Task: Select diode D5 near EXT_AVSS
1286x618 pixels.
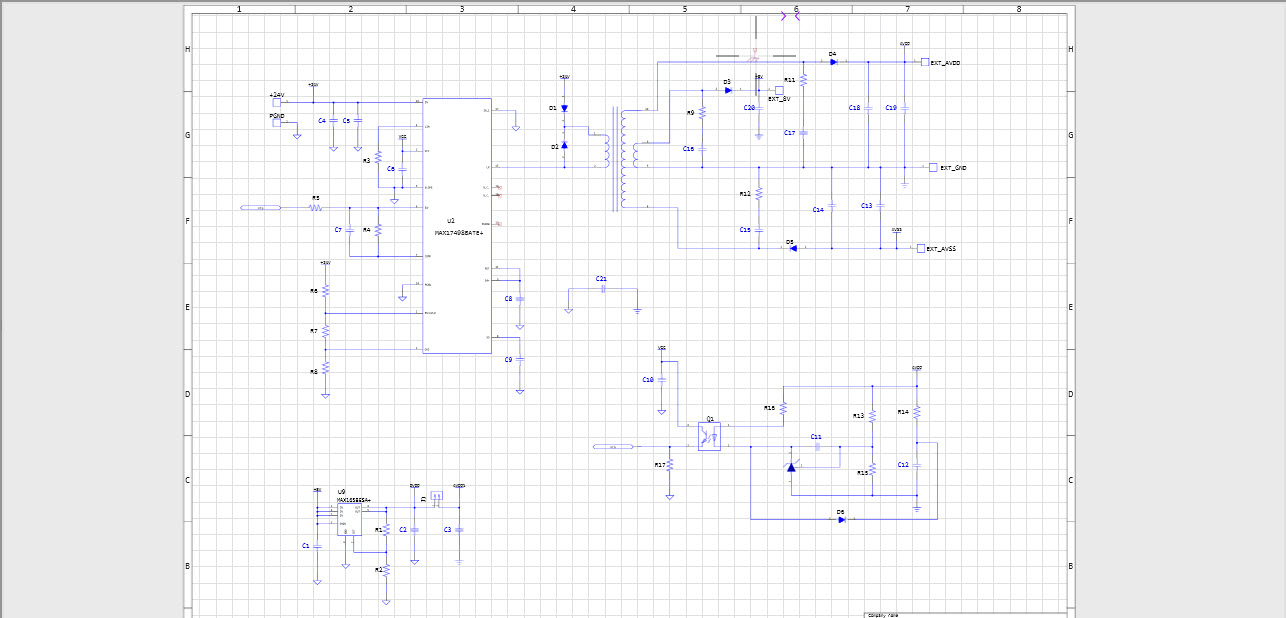Action: click(x=791, y=248)
